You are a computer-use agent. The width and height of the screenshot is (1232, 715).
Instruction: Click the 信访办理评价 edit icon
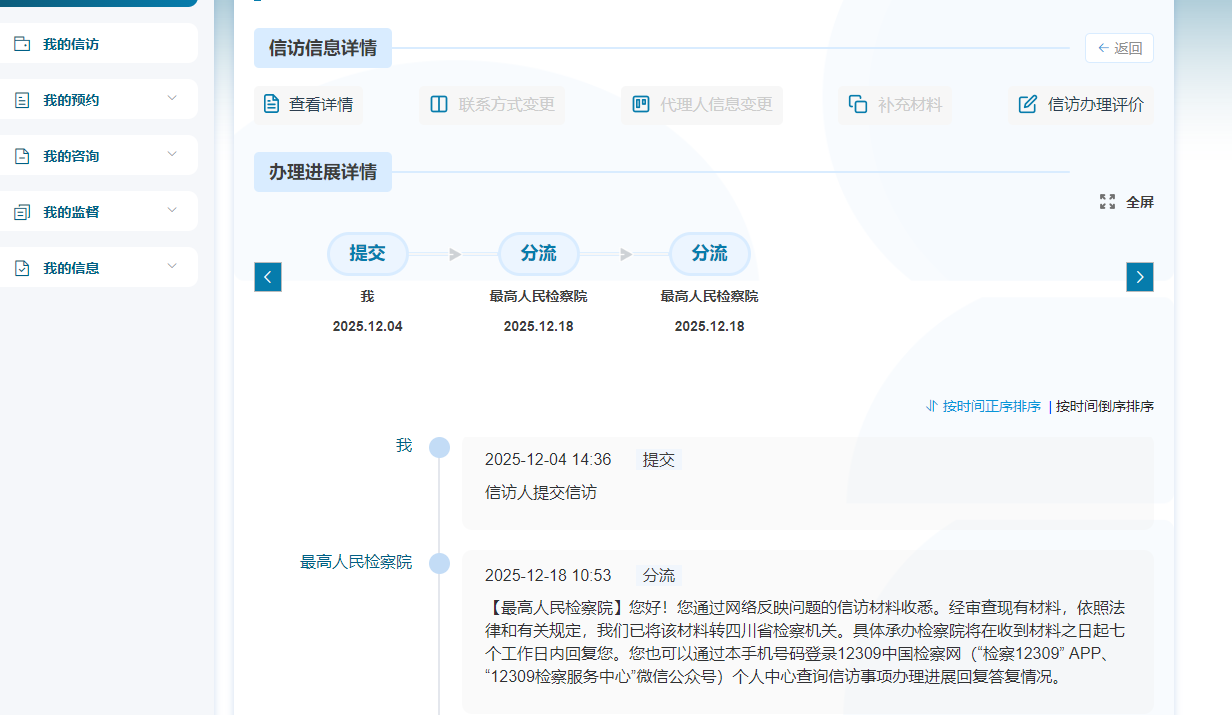[1027, 104]
